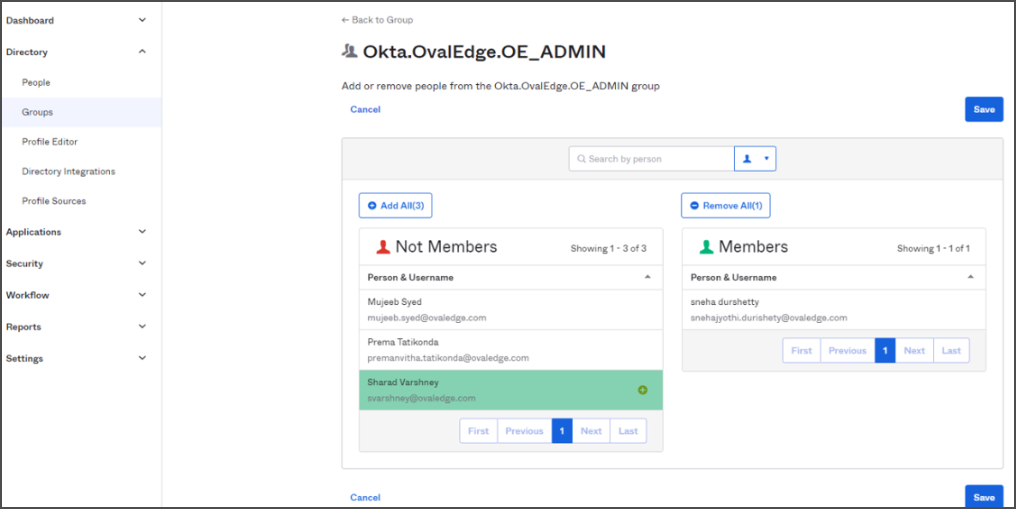The height and width of the screenshot is (509, 1016).
Task: Click Previous in Not Members pagination
Action: coord(525,431)
